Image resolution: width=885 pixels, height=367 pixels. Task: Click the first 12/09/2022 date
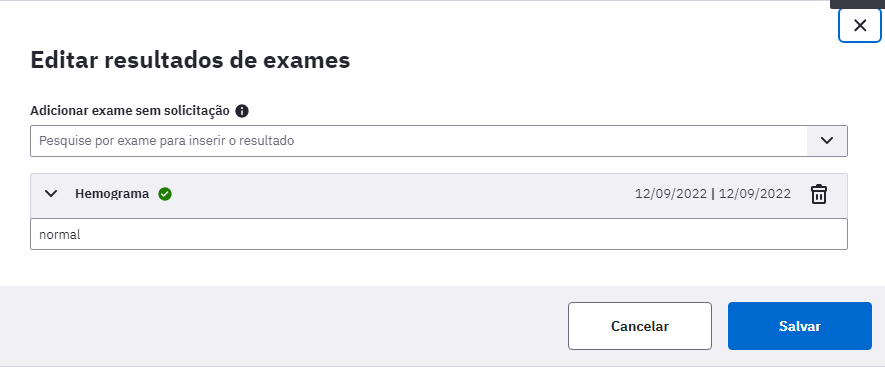coord(671,194)
